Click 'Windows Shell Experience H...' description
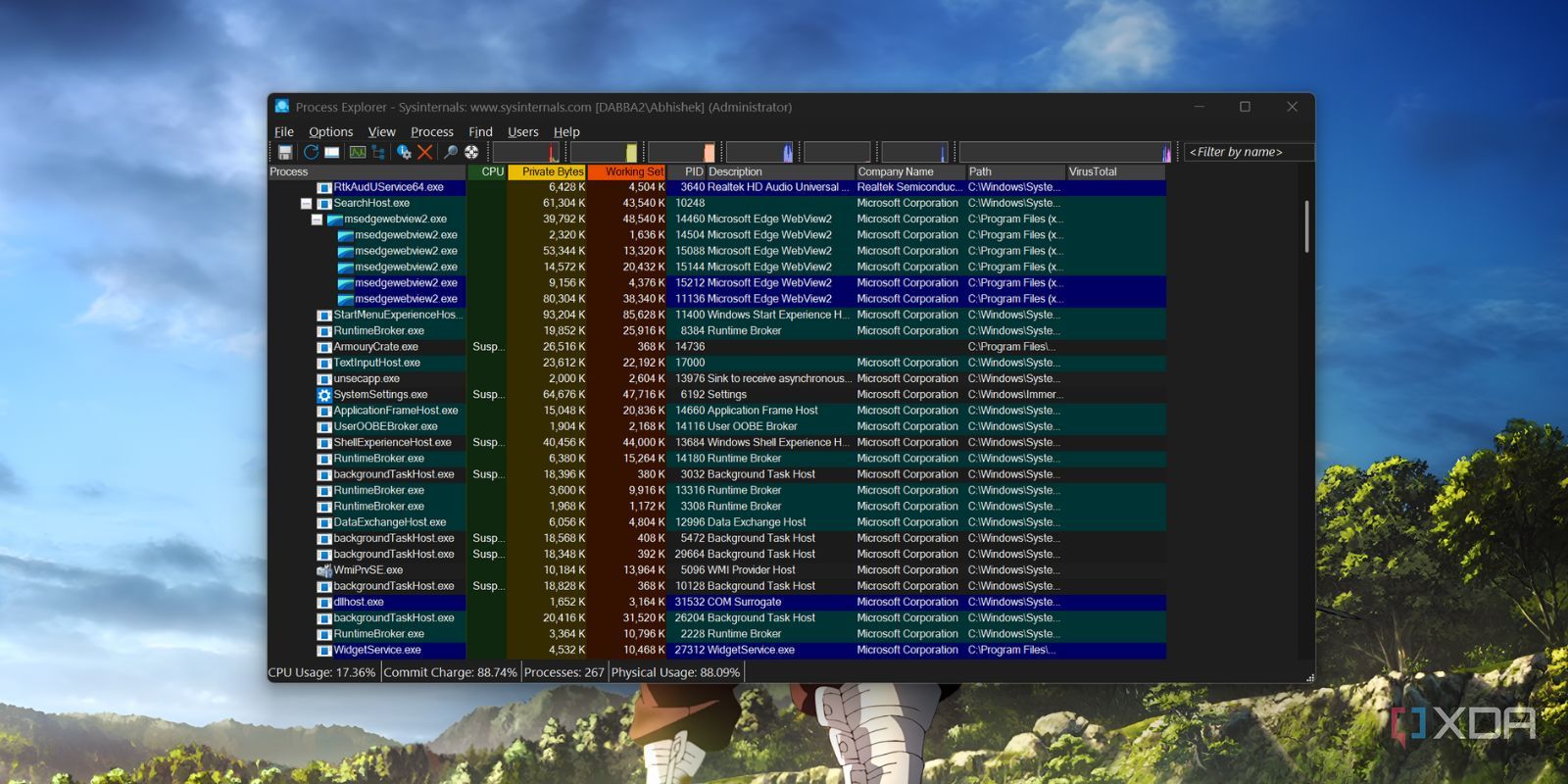Image resolution: width=1568 pixels, height=784 pixels. tap(778, 443)
